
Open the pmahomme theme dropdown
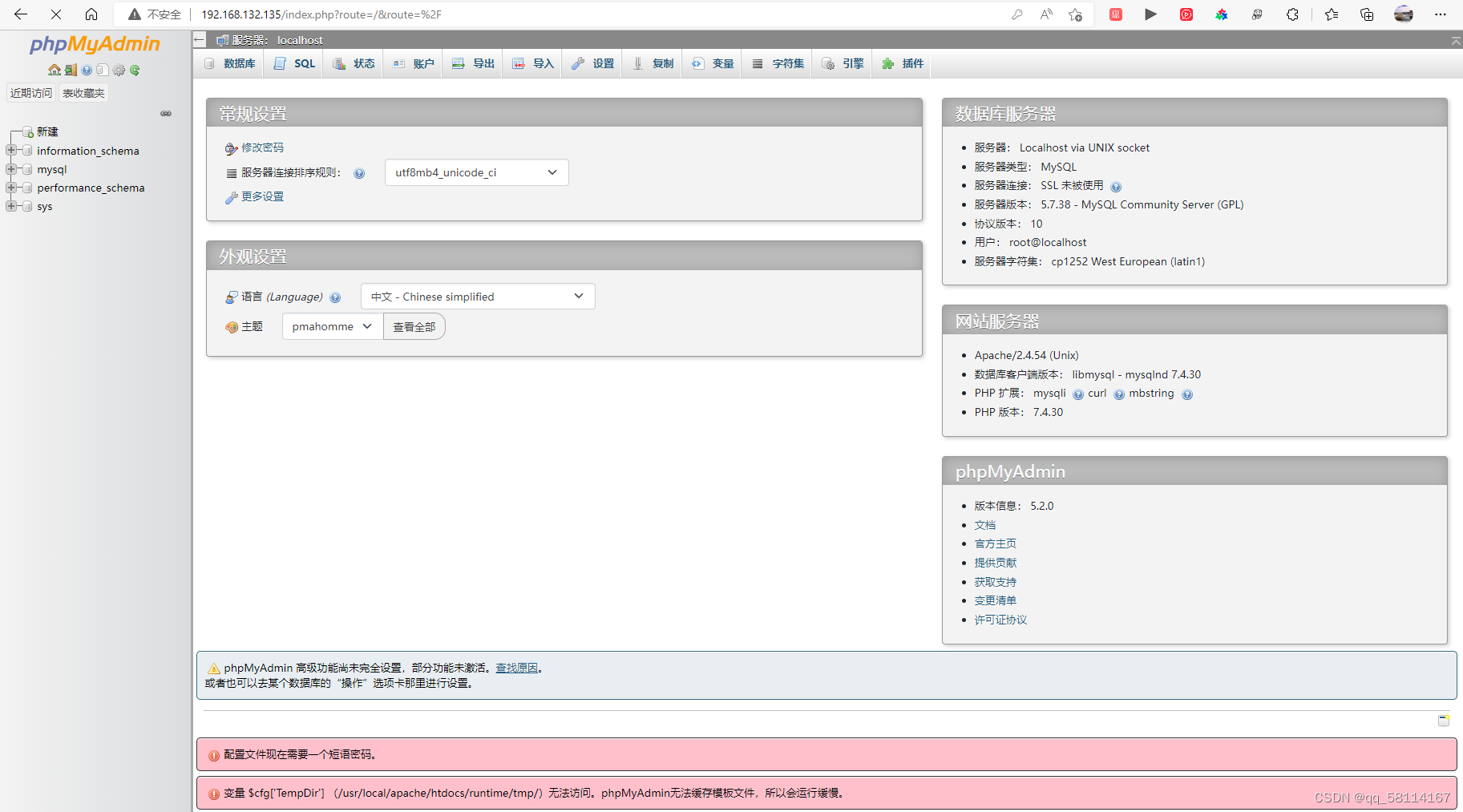coord(333,326)
